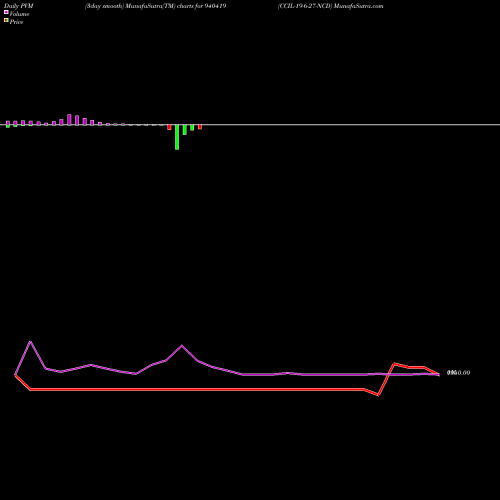This screenshot has height=500, width=500.
Task: Click the red line's lowest dip point
Action: click(x=378, y=395)
